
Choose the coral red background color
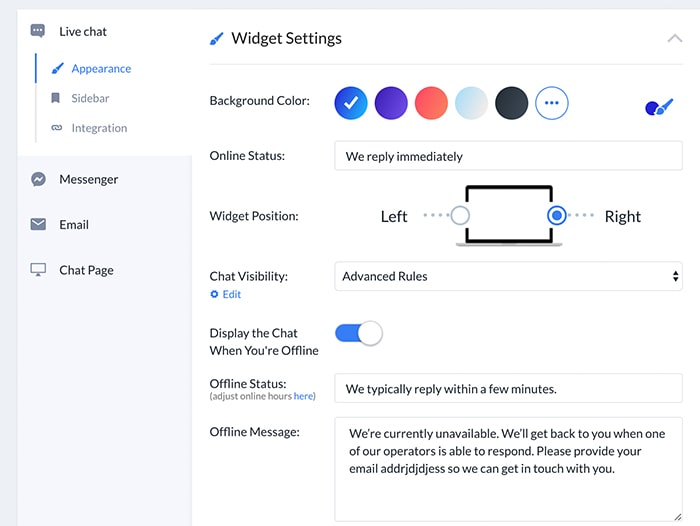pyautogui.click(x=431, y=103)
